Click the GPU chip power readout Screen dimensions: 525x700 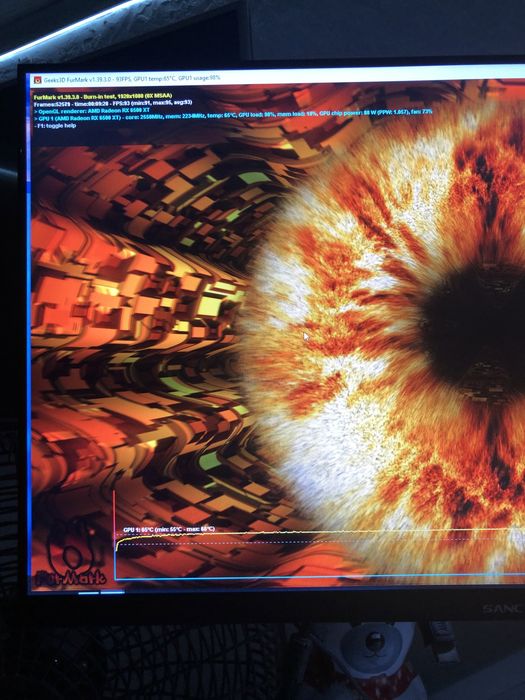point(347,114)
